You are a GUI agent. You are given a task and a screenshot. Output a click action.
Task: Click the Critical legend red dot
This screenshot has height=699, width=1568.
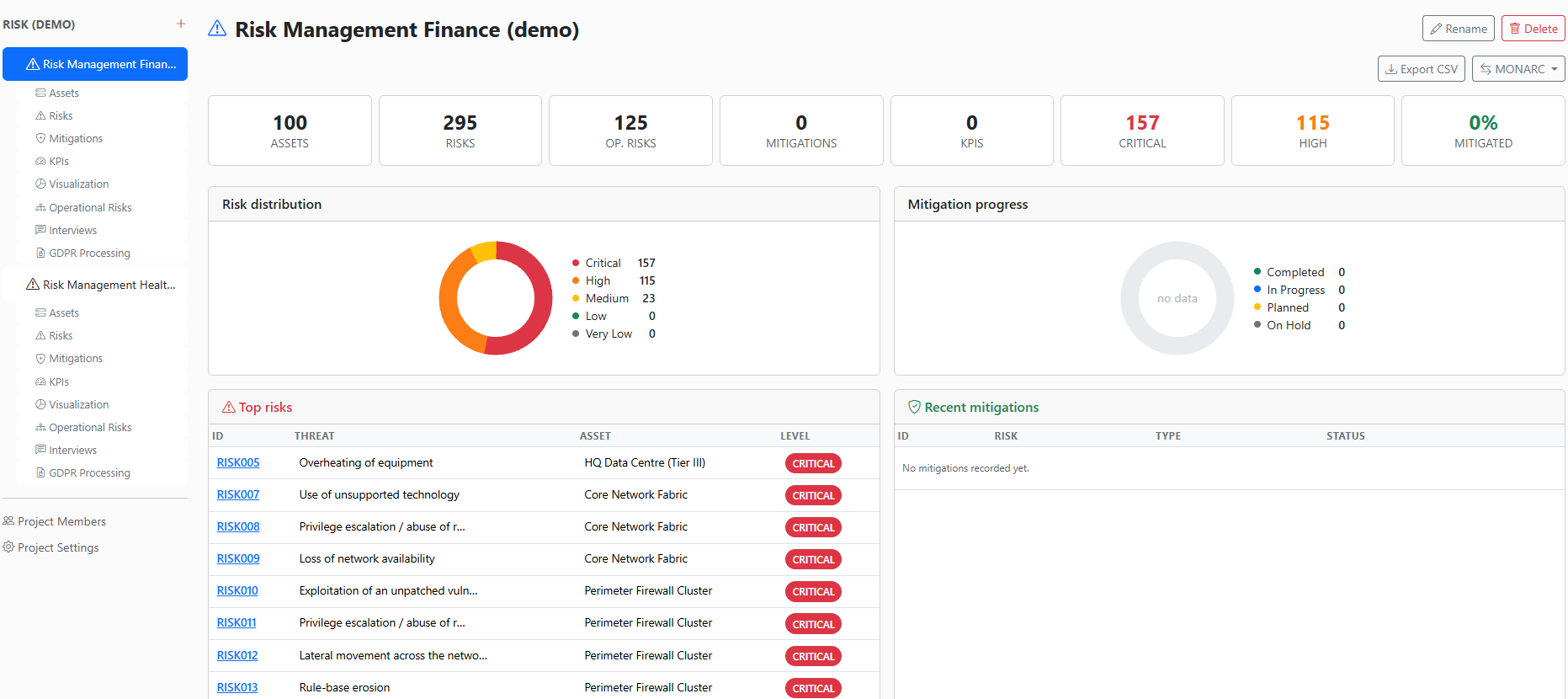pyautogui.click(x=576, y=263)
